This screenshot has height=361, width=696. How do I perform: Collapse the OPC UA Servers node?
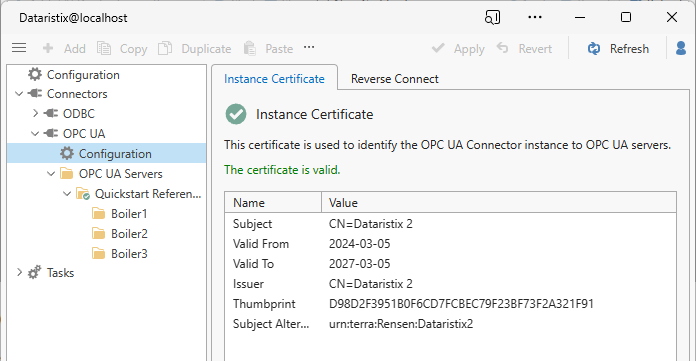click(x=51, y=174)
